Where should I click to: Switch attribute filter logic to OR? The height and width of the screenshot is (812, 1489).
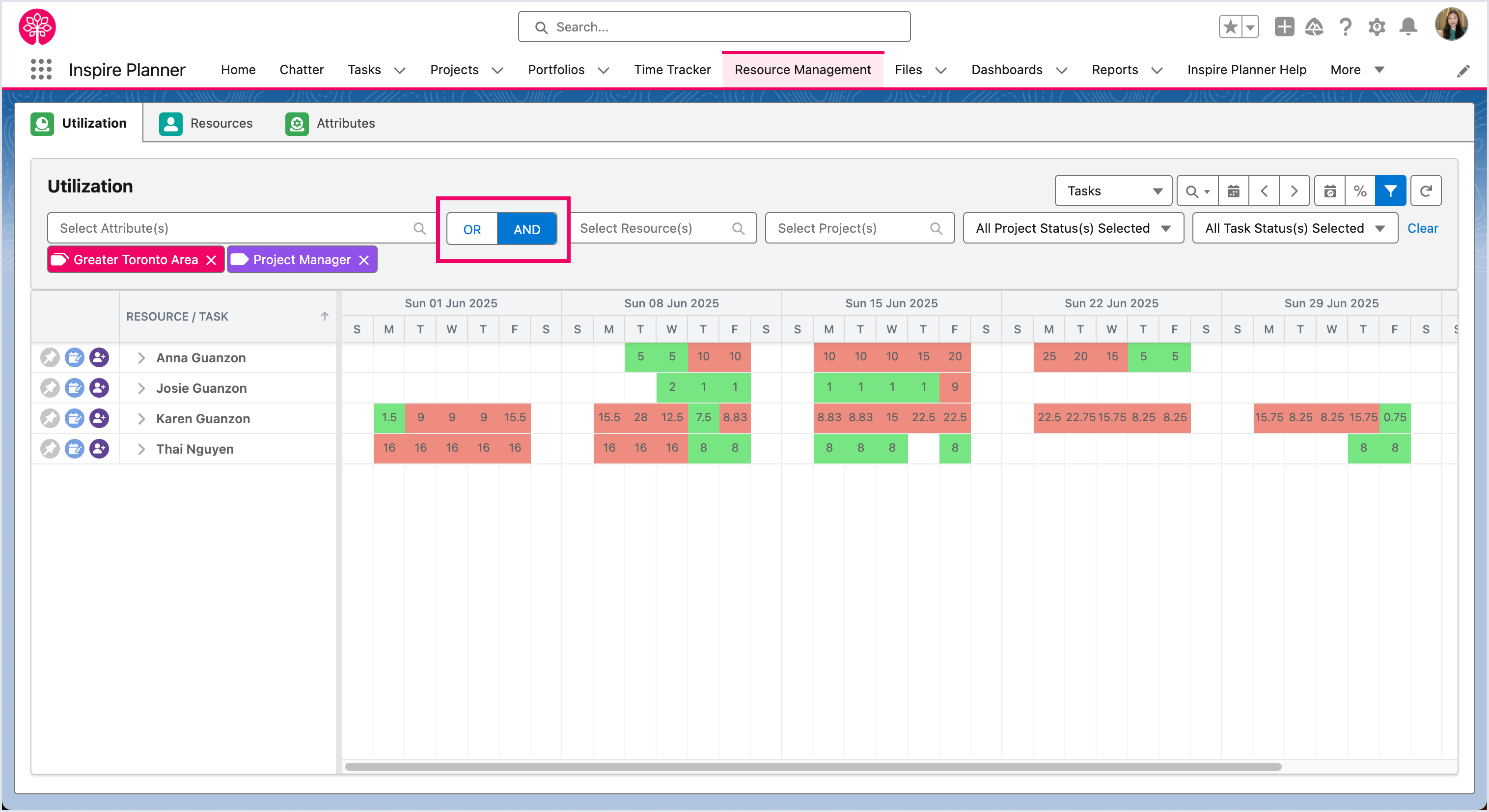point(472,229)
